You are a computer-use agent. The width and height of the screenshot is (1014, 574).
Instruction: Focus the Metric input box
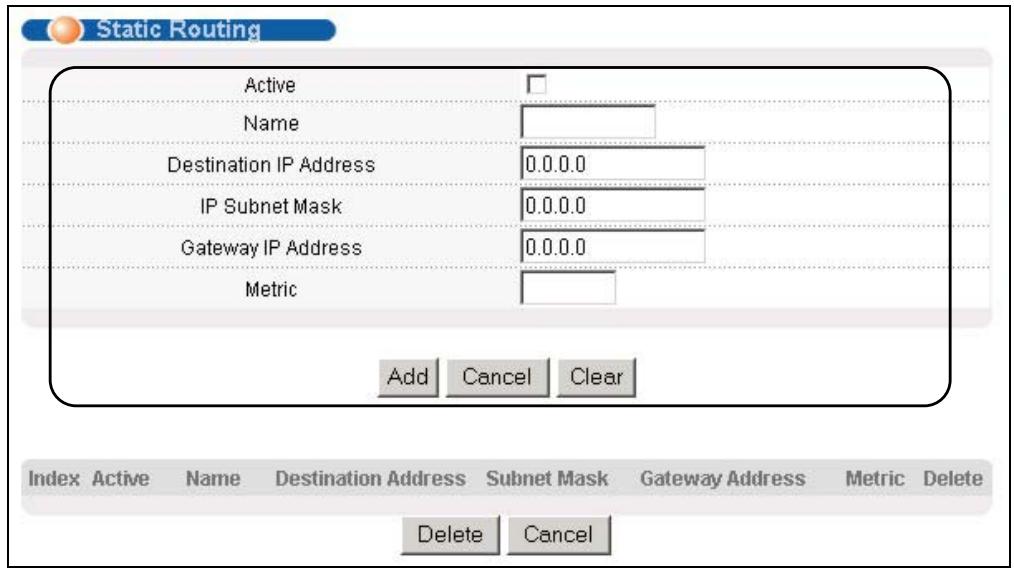[x=568, y=288]
